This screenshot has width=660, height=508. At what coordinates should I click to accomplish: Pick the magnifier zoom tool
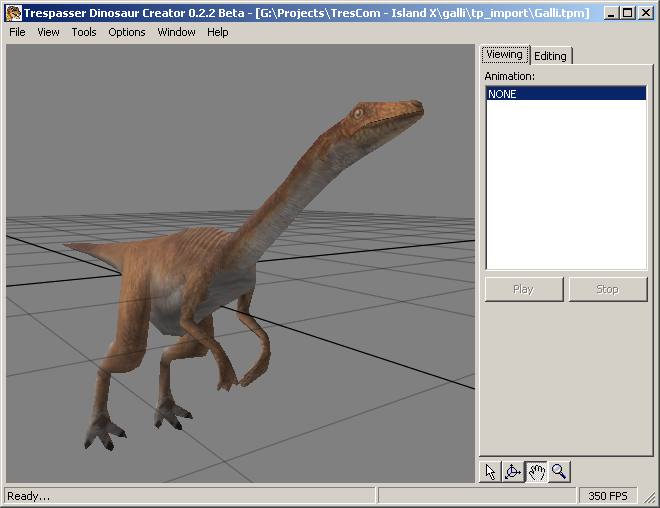[559, 471]
